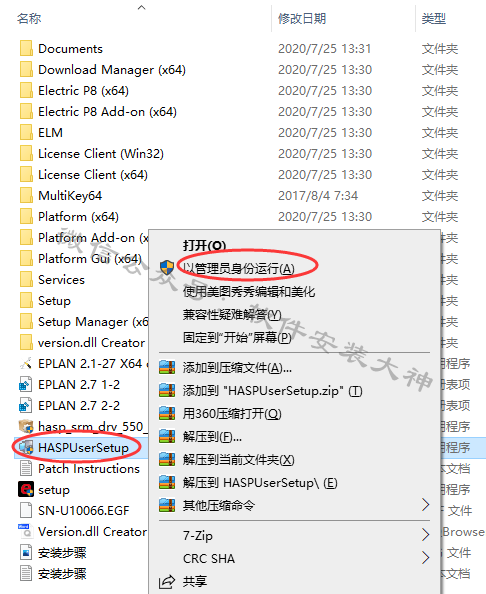Click the EPLAN 2.7 1-2 registry file icon
This screenshot has height=594, width=486.
point(26,385)
